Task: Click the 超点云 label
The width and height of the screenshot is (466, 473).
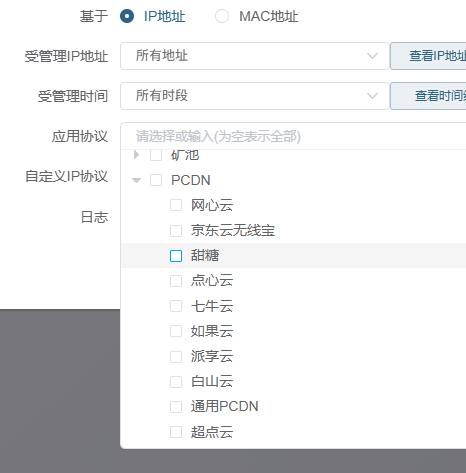Action: 212,432
